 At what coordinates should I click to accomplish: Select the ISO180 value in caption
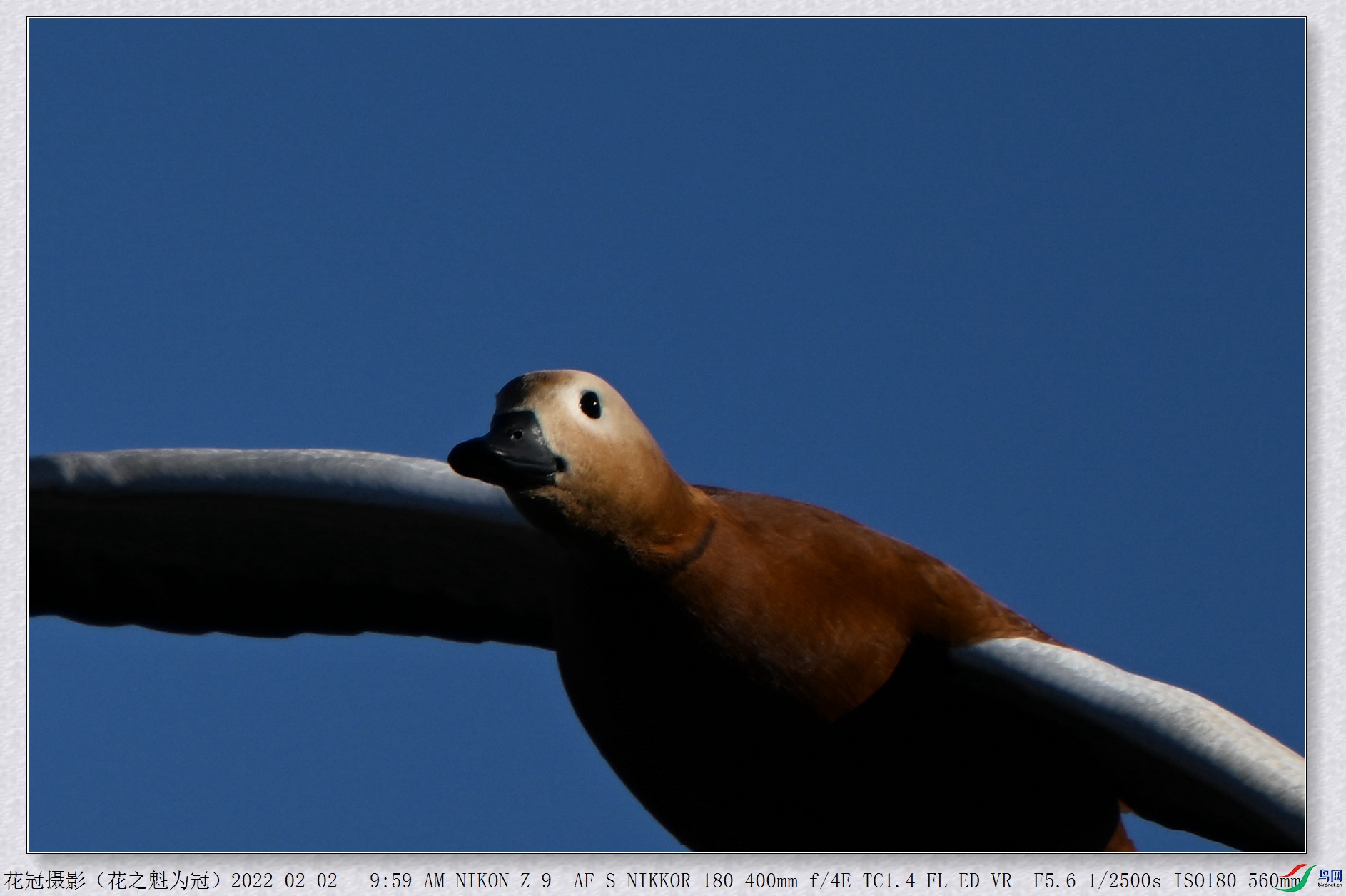1205,881
